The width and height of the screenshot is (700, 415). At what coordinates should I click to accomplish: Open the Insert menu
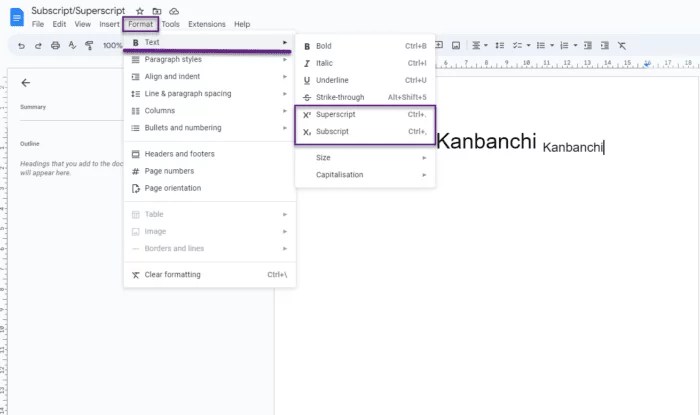point(109,24)
